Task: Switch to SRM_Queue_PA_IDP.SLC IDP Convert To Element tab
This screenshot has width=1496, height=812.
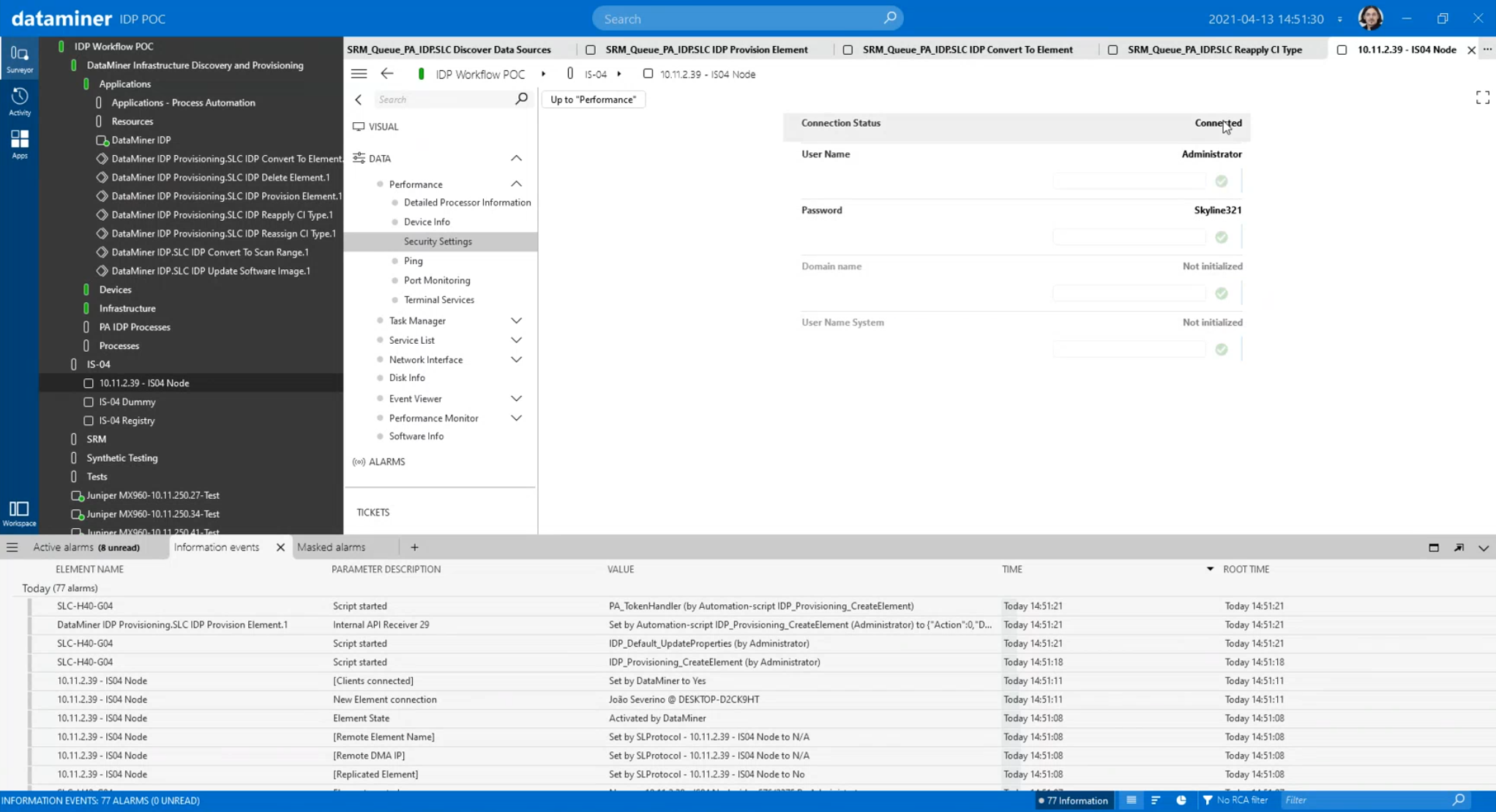Action: [968, 50]
